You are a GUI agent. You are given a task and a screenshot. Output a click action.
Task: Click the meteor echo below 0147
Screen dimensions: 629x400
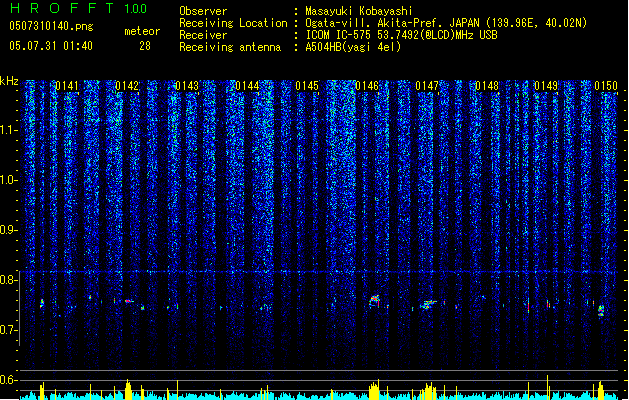[x=428, y=305]
